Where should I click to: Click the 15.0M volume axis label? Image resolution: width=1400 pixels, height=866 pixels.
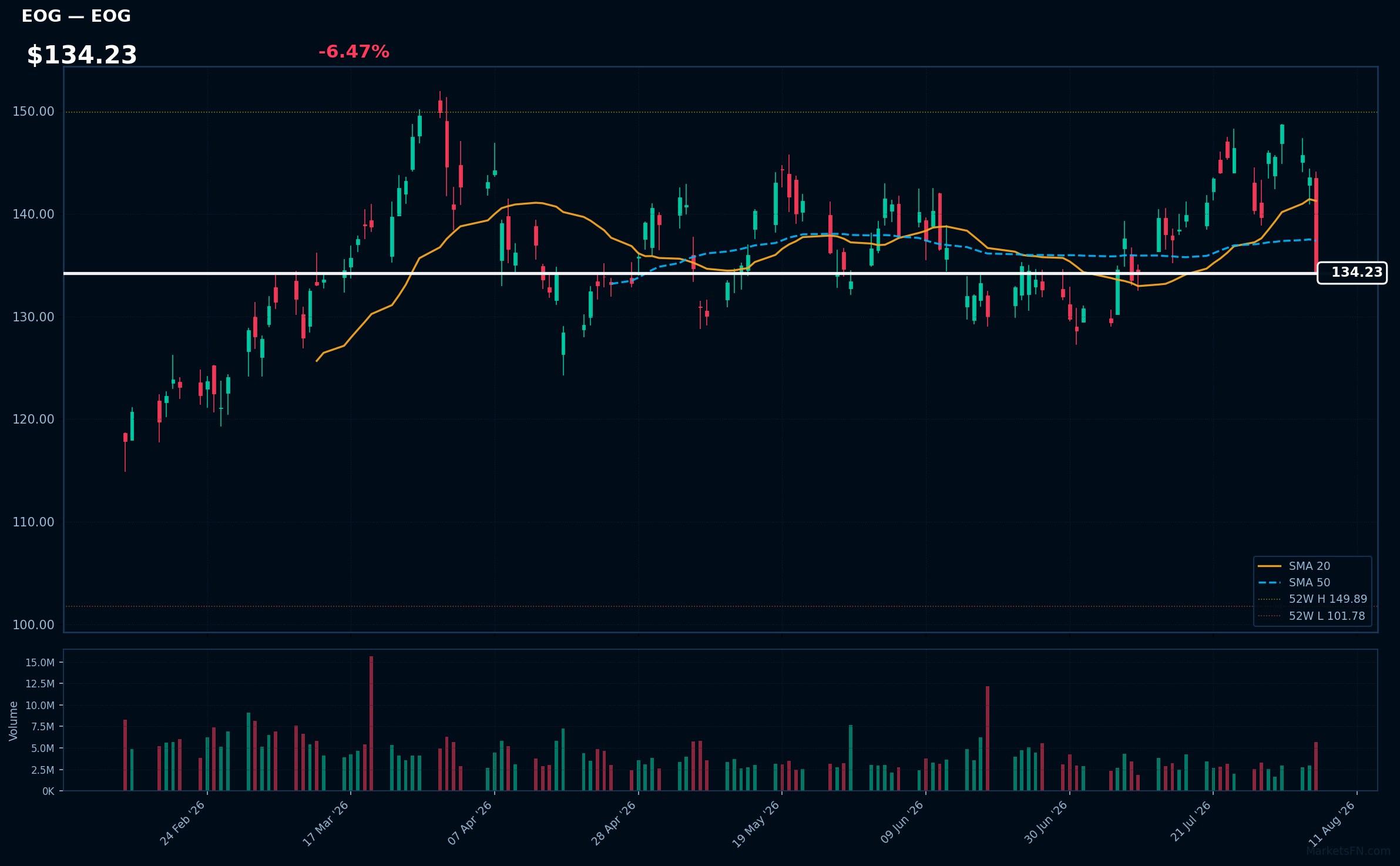click(40, 663)
